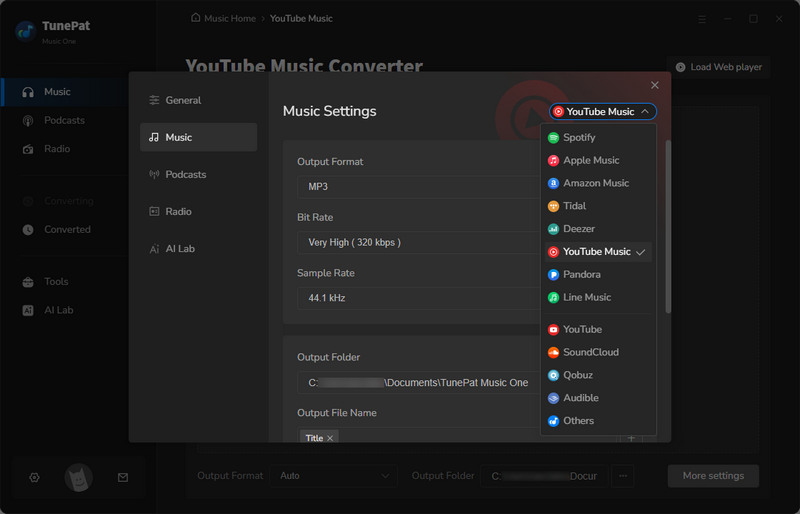
Task: Open bottom Output Format Auto dropdown
Action: tap(334, 476)
